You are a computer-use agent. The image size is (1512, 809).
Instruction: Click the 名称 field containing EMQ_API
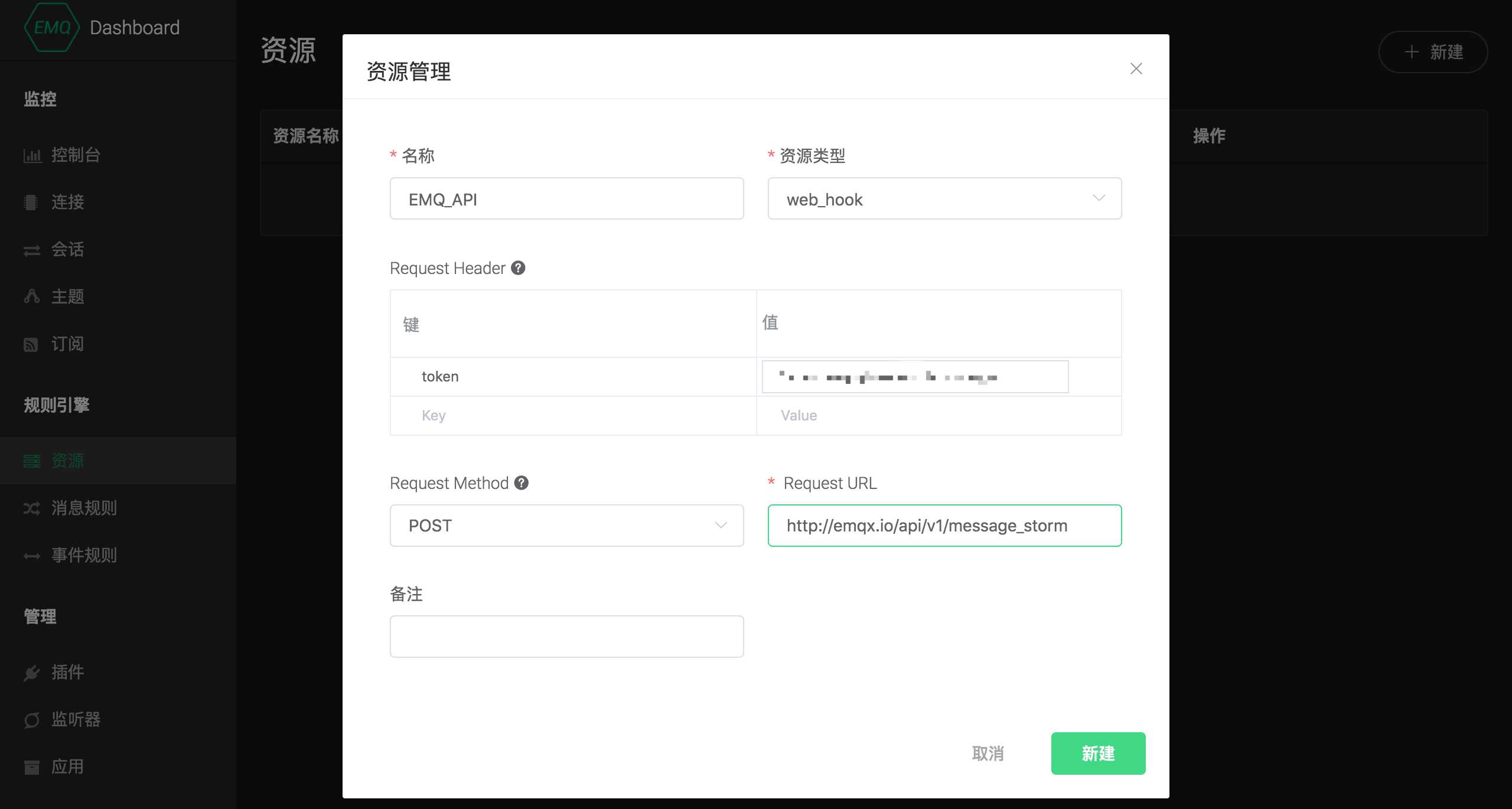[x=566, y=198]
